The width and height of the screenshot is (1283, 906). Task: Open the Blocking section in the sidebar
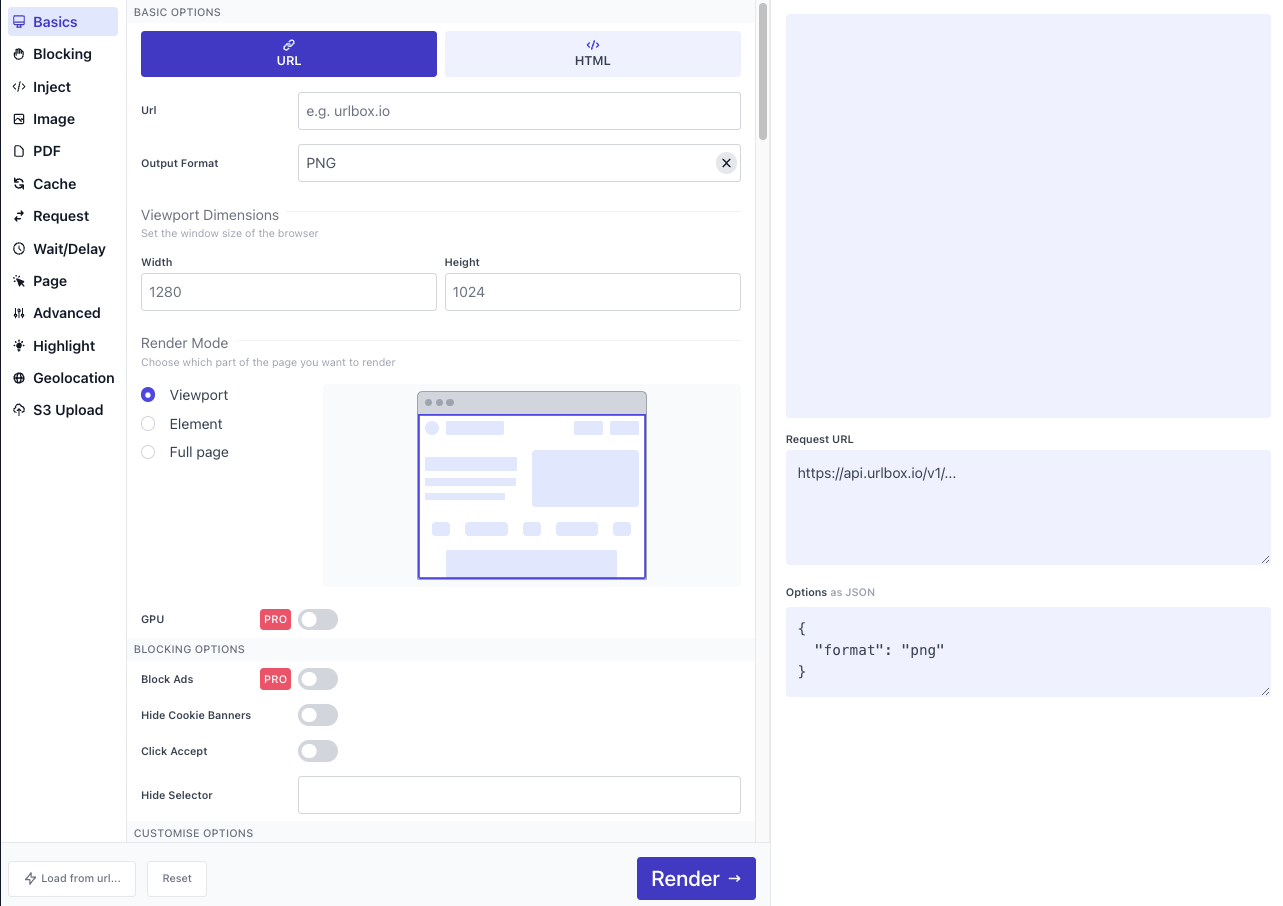[60, 54]
